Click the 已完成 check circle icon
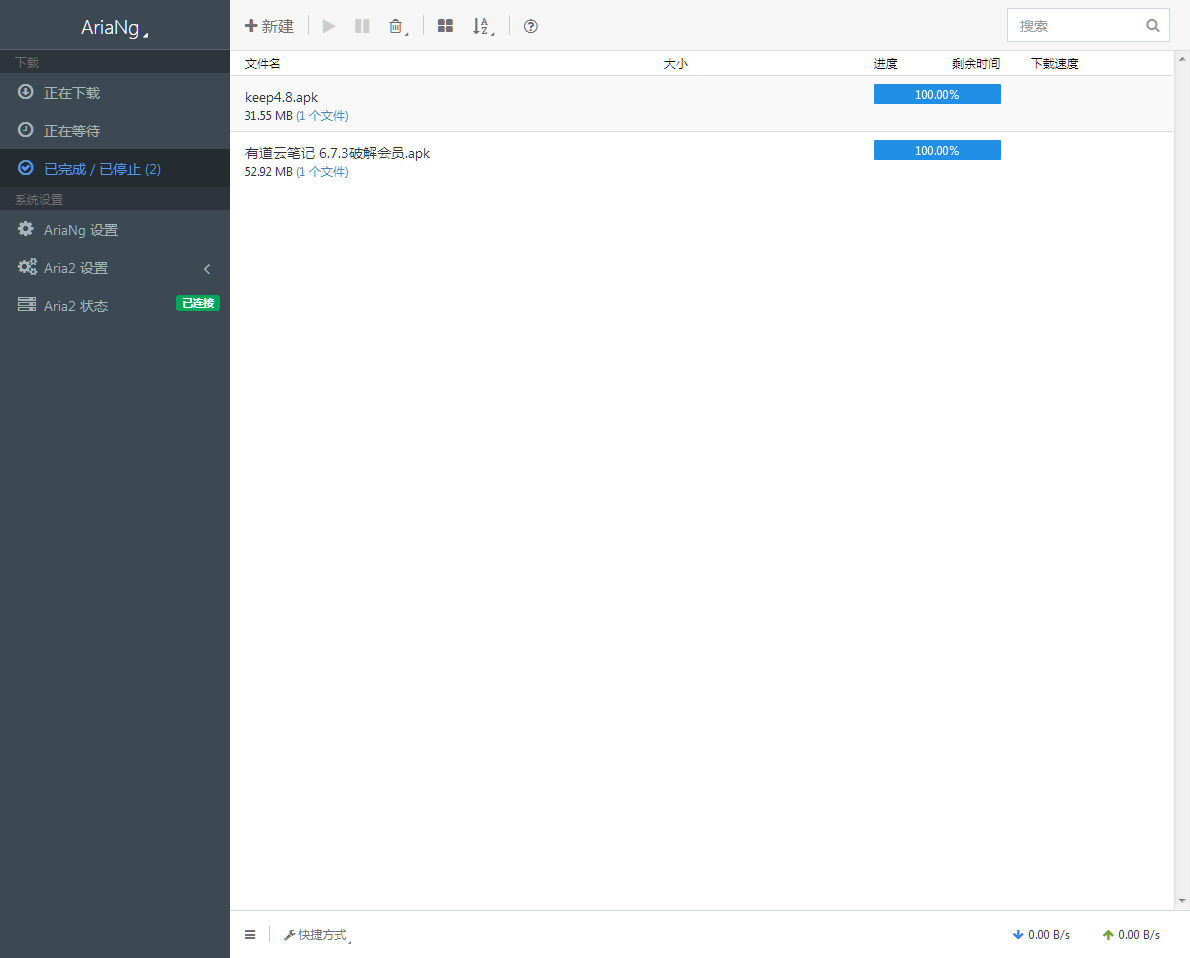1190x958 pixels. [26, 168]
